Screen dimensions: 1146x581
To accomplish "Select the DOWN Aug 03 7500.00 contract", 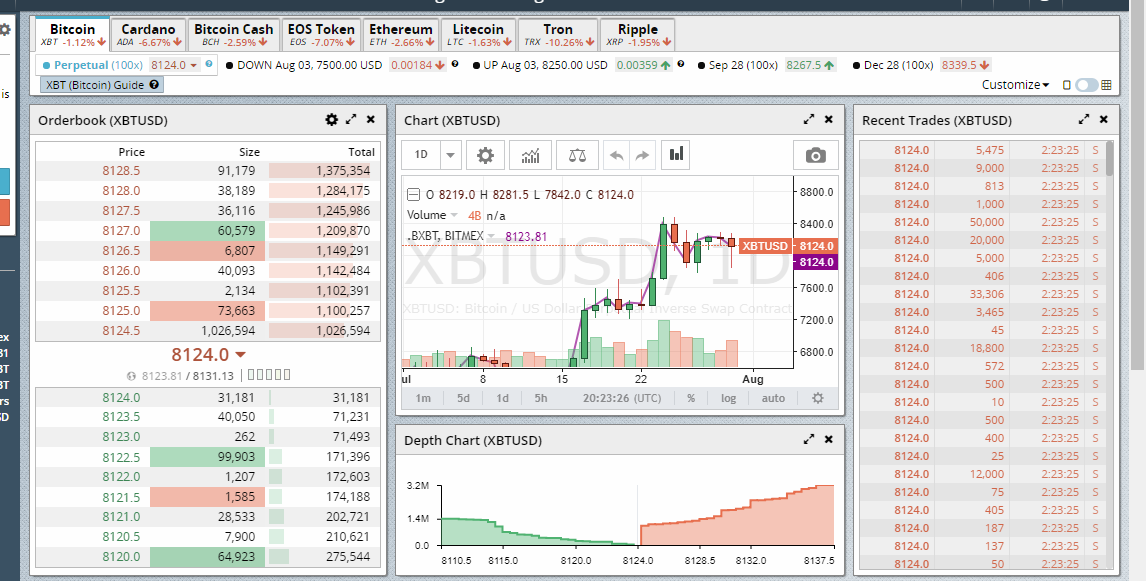I will click(310, 65).
